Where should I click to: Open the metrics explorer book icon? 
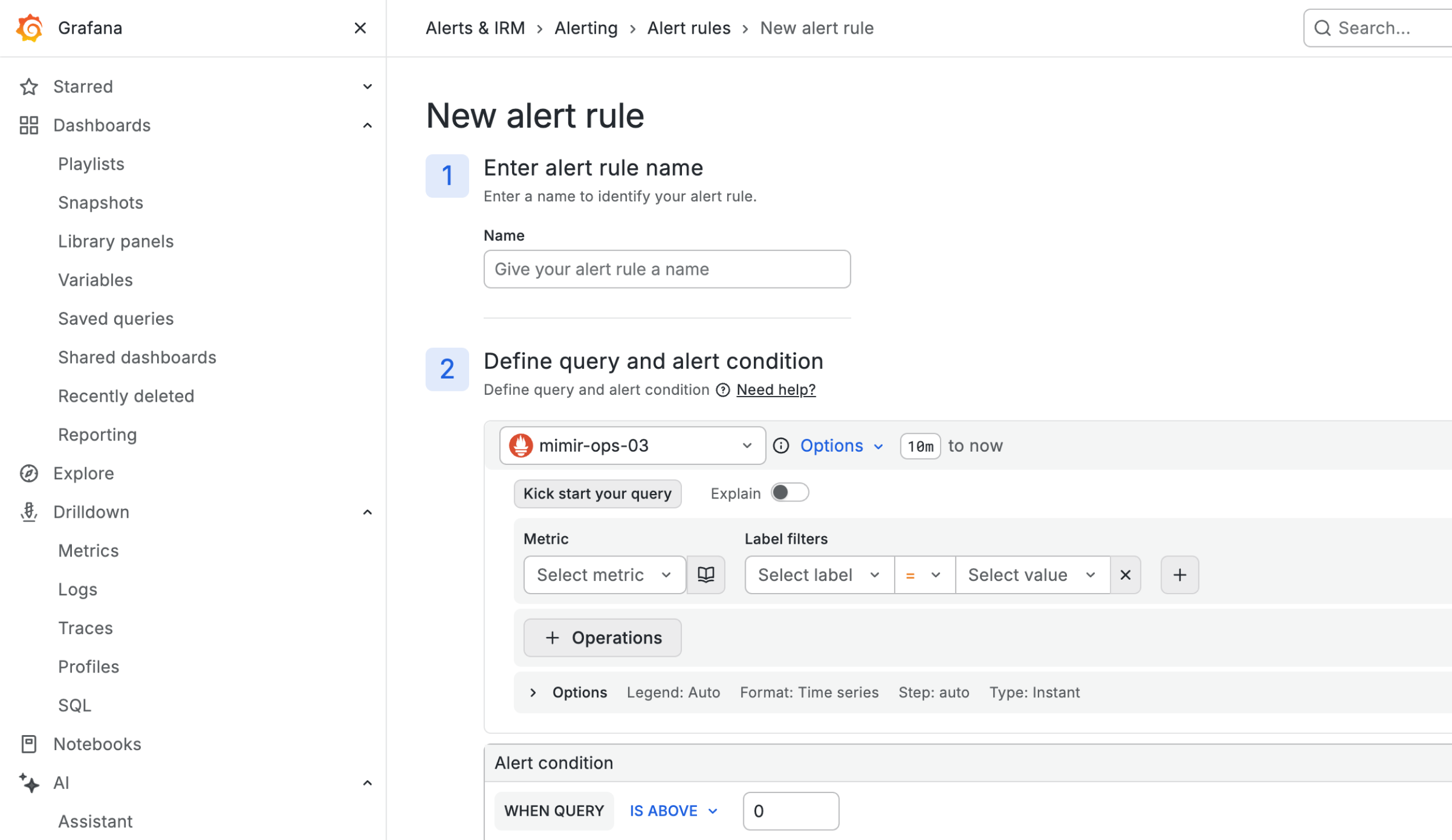[x=706, y=574]
